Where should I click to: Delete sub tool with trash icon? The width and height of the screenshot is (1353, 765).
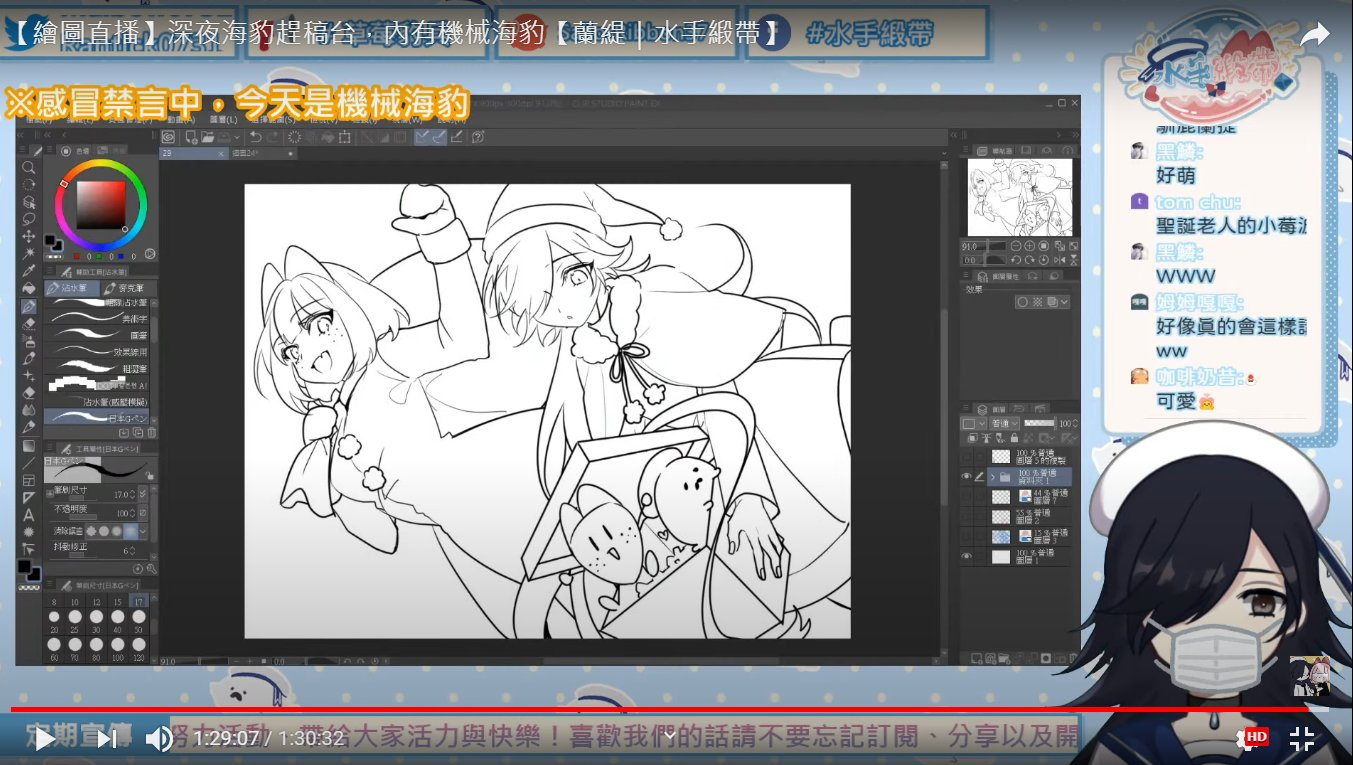pos(151,432)
